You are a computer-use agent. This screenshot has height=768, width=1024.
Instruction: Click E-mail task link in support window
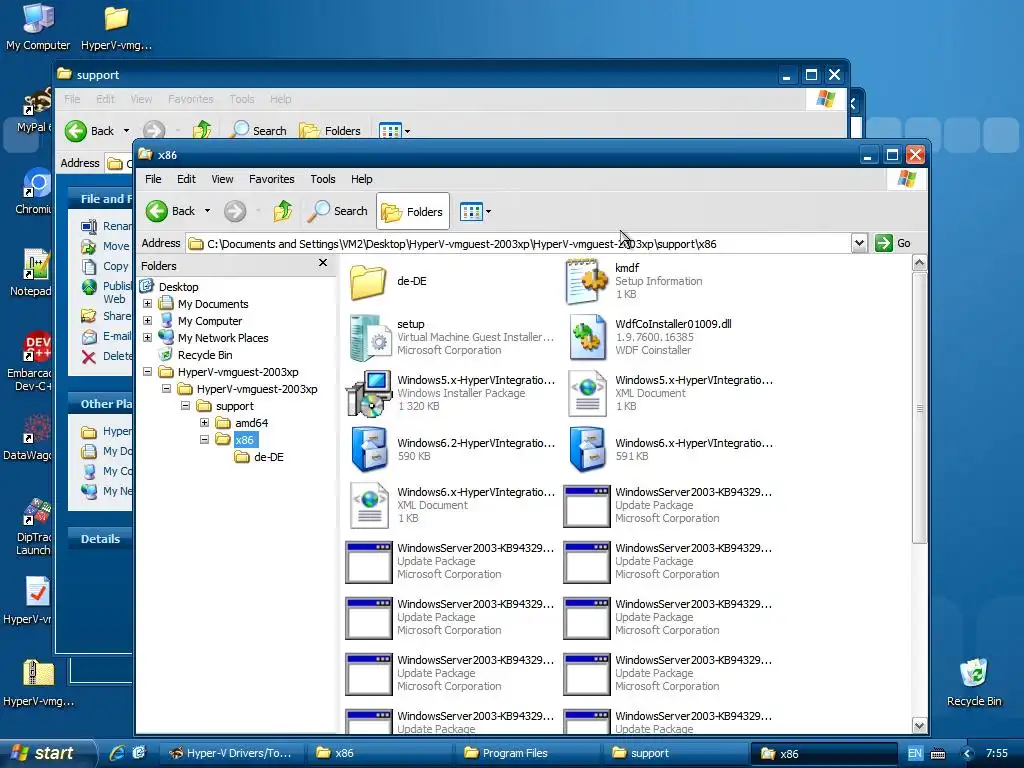(117, 336)
